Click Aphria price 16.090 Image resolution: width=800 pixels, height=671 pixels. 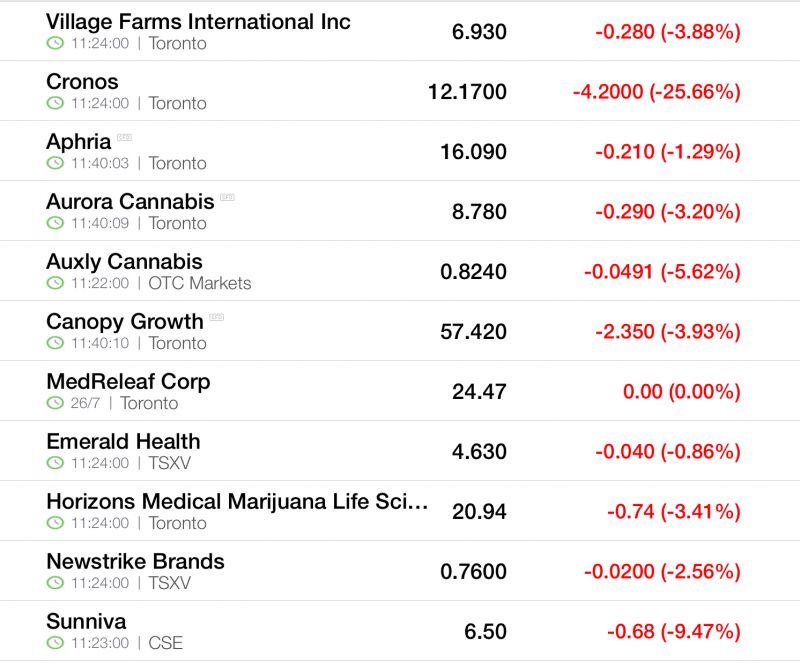point(473,152)
